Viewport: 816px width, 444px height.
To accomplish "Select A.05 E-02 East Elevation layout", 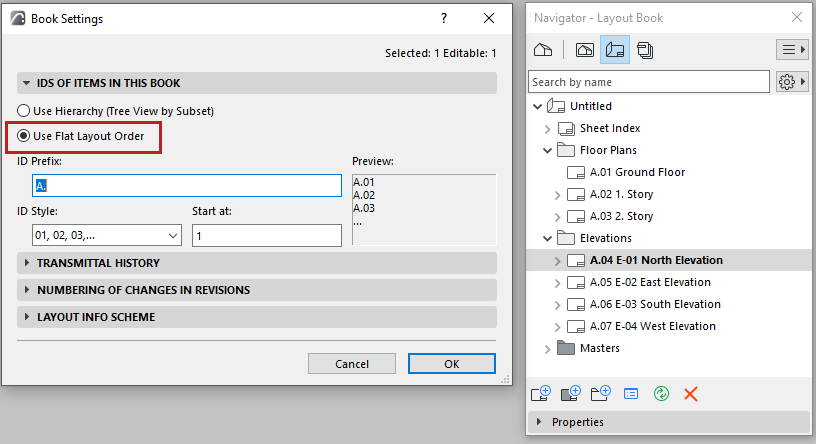I will pyautogui.click(x=650, y=282).
